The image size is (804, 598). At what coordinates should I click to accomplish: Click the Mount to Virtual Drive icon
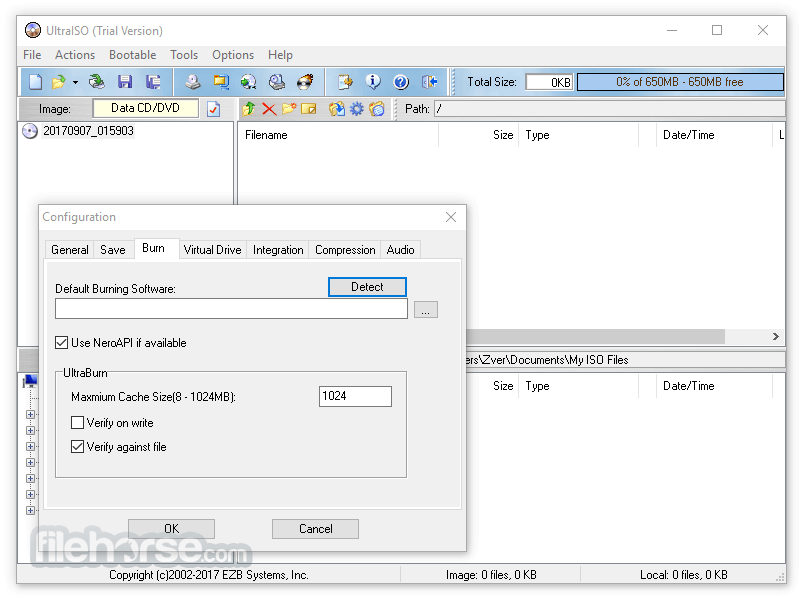point(277,82)
